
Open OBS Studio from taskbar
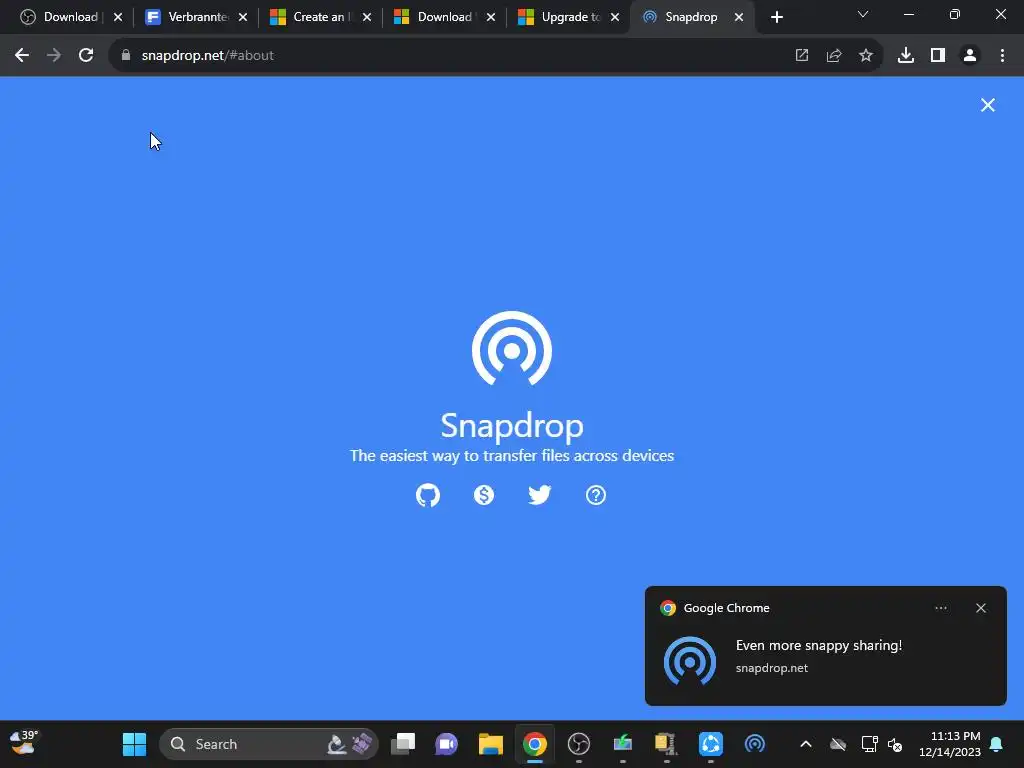click(x=579, y=744)
